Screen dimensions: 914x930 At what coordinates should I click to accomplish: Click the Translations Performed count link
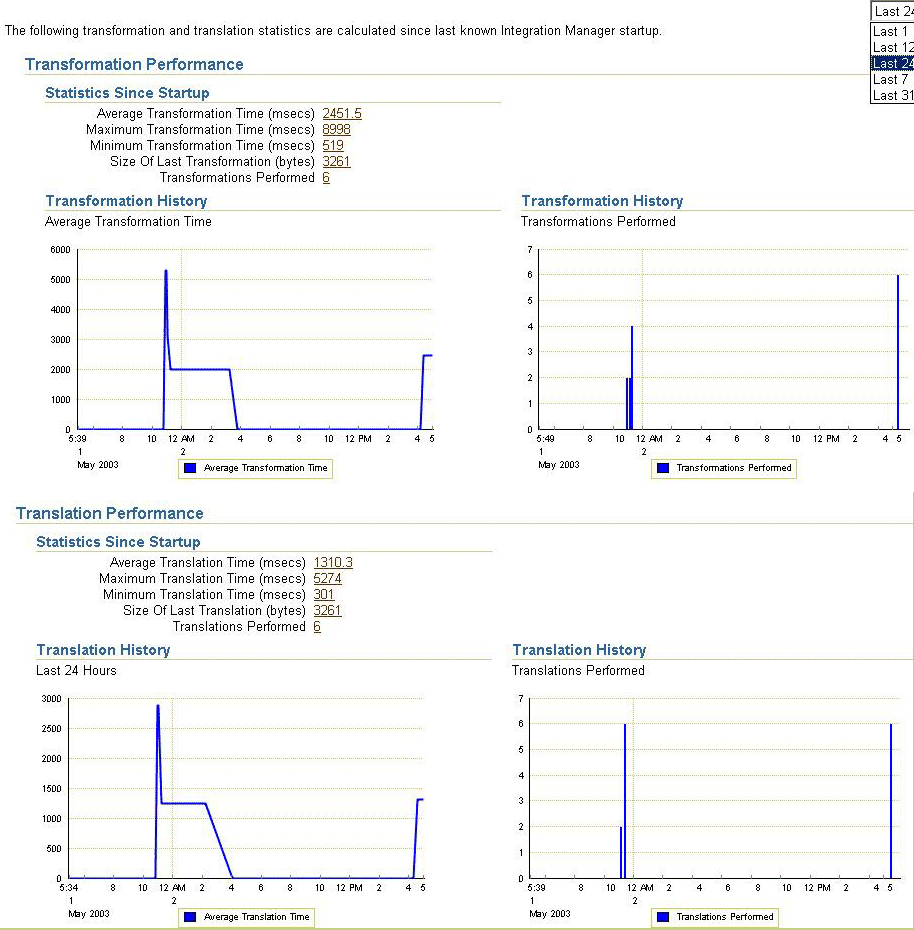pyautogui.click(x=317, y=626)
